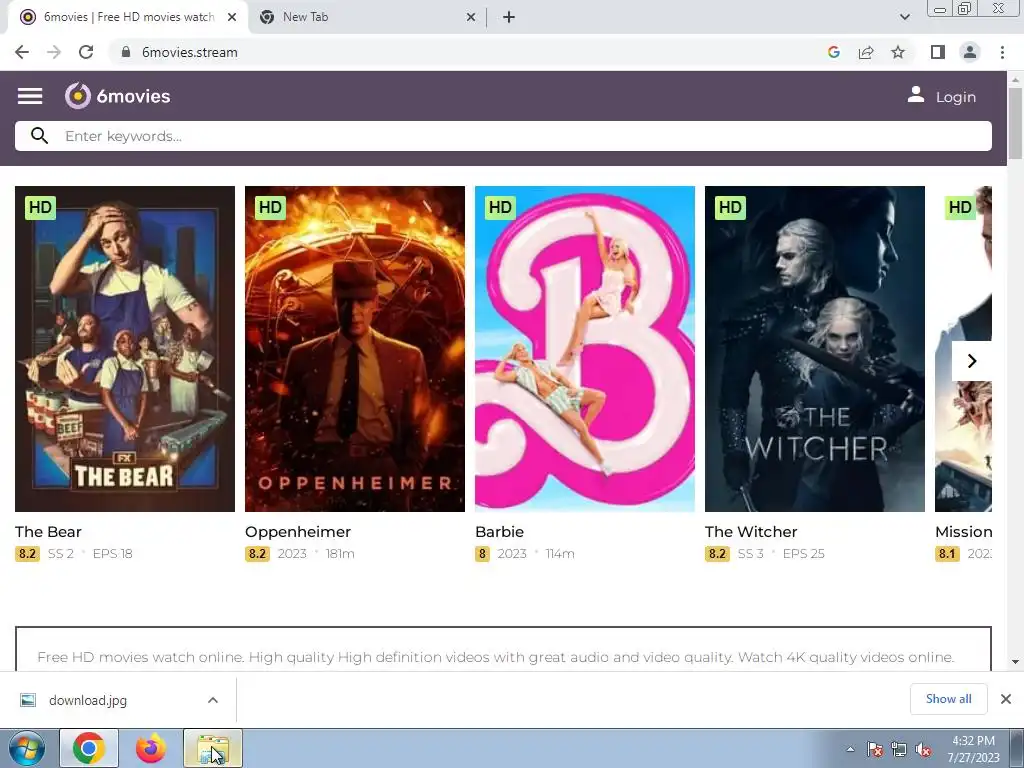
Task: Click the muted volume tray icon
Action: point(923,749)
